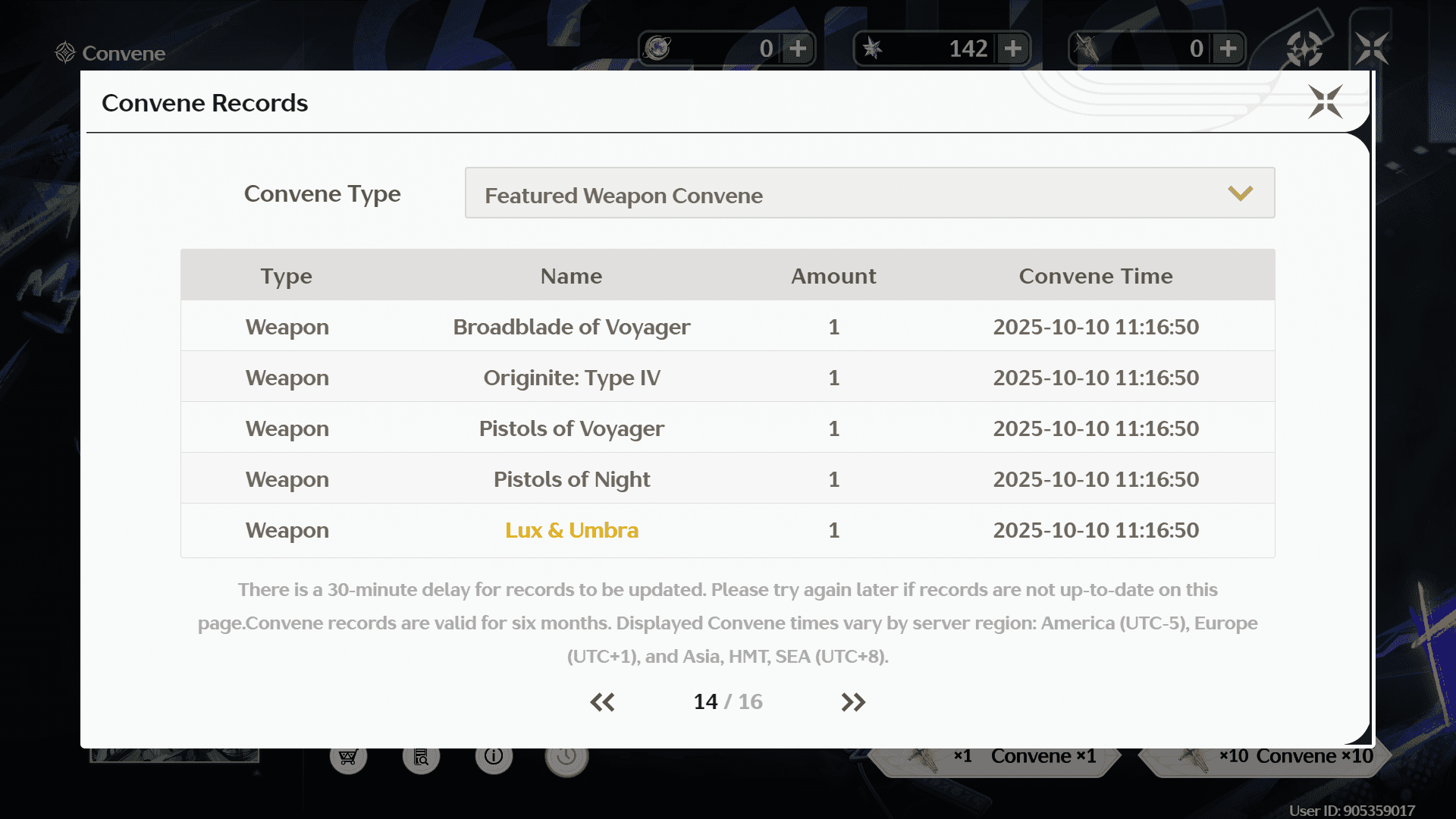1456x819 pixels.
Task: Click the info details icon
Action: pos(494,757)
